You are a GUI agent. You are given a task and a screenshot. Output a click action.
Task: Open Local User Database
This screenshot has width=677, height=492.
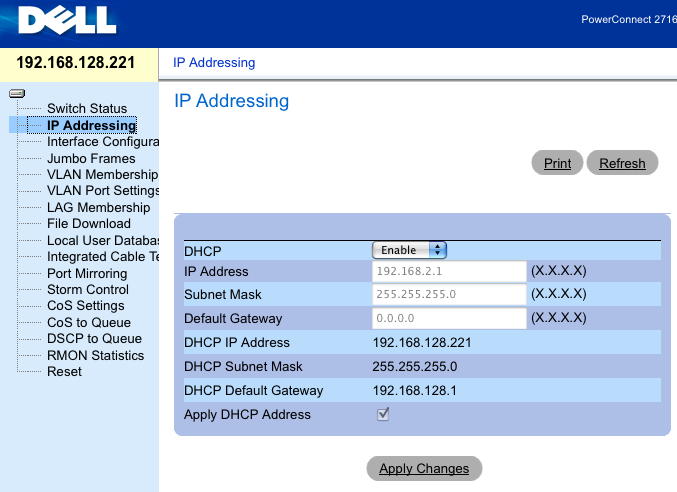coord(103,240)
